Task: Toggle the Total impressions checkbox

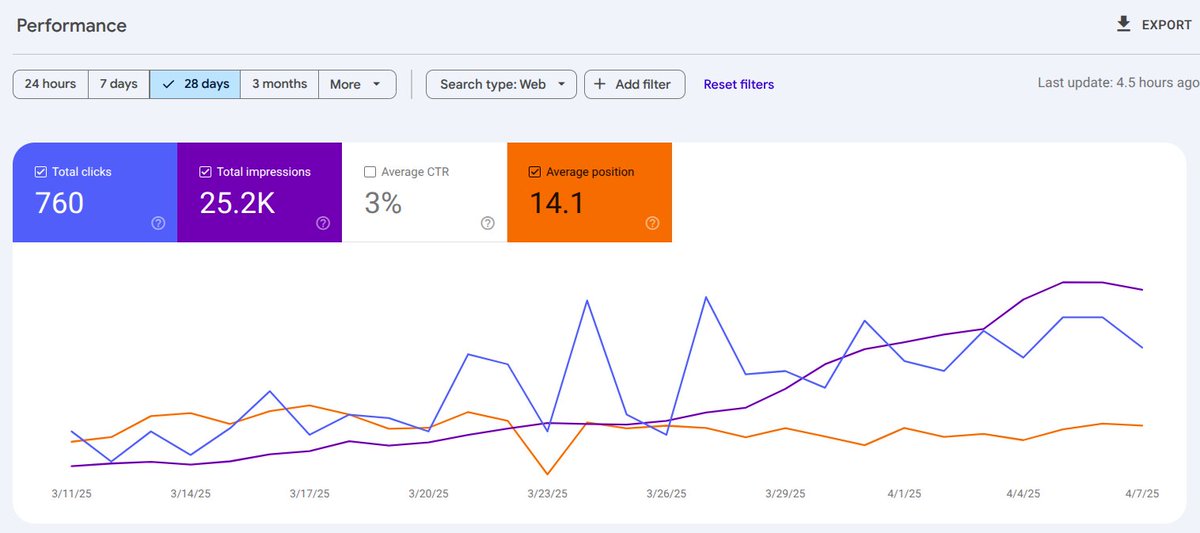Action: pyautogui.click(x=206, y=172)
